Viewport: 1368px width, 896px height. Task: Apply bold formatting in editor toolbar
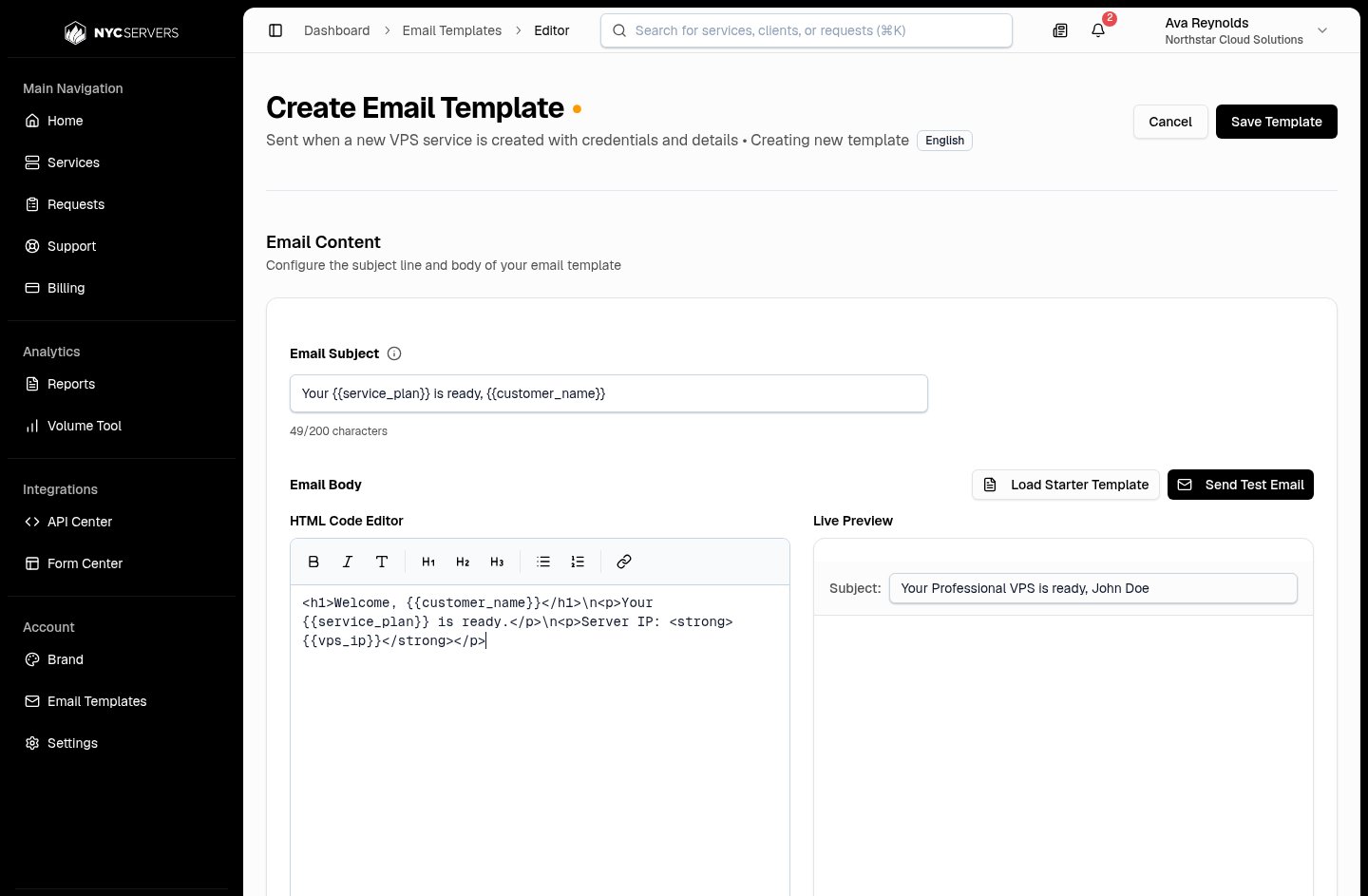313,562
